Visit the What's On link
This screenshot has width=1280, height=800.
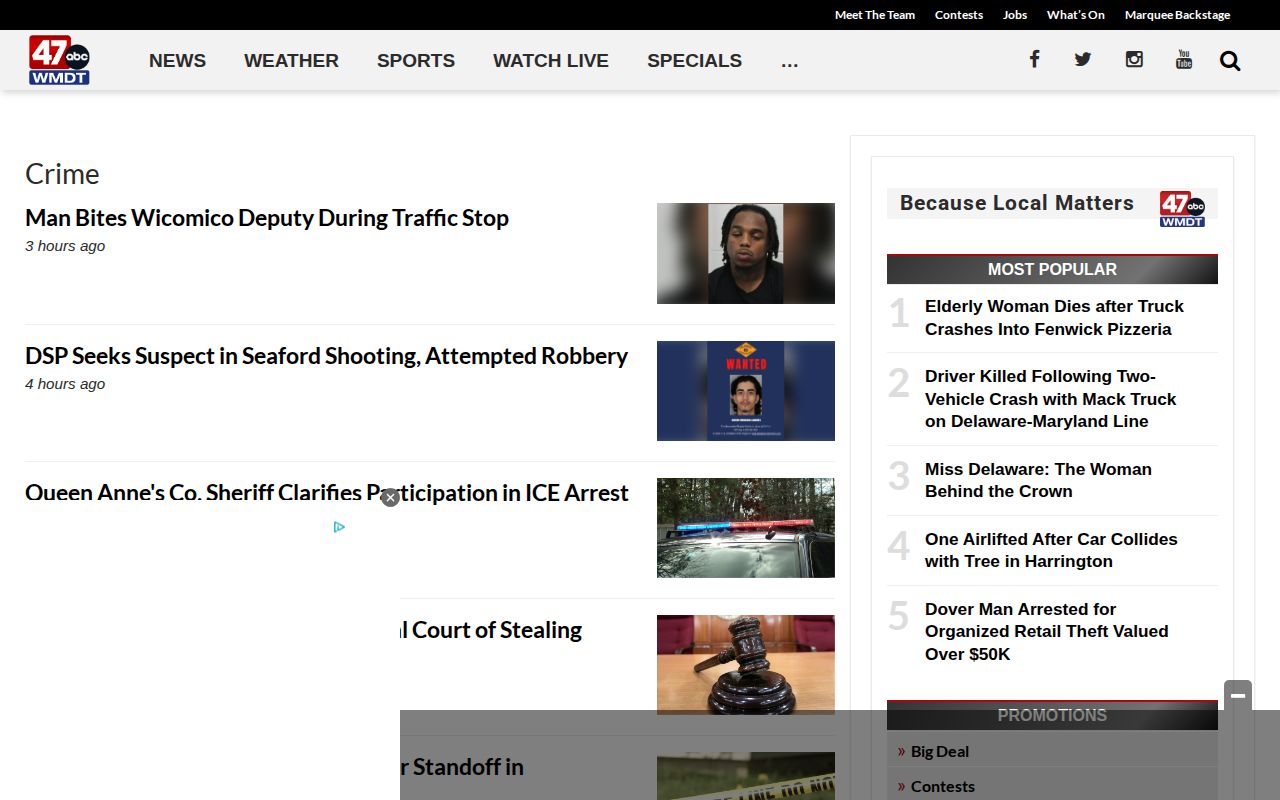pyautogui.click(x=1076, y=15)
